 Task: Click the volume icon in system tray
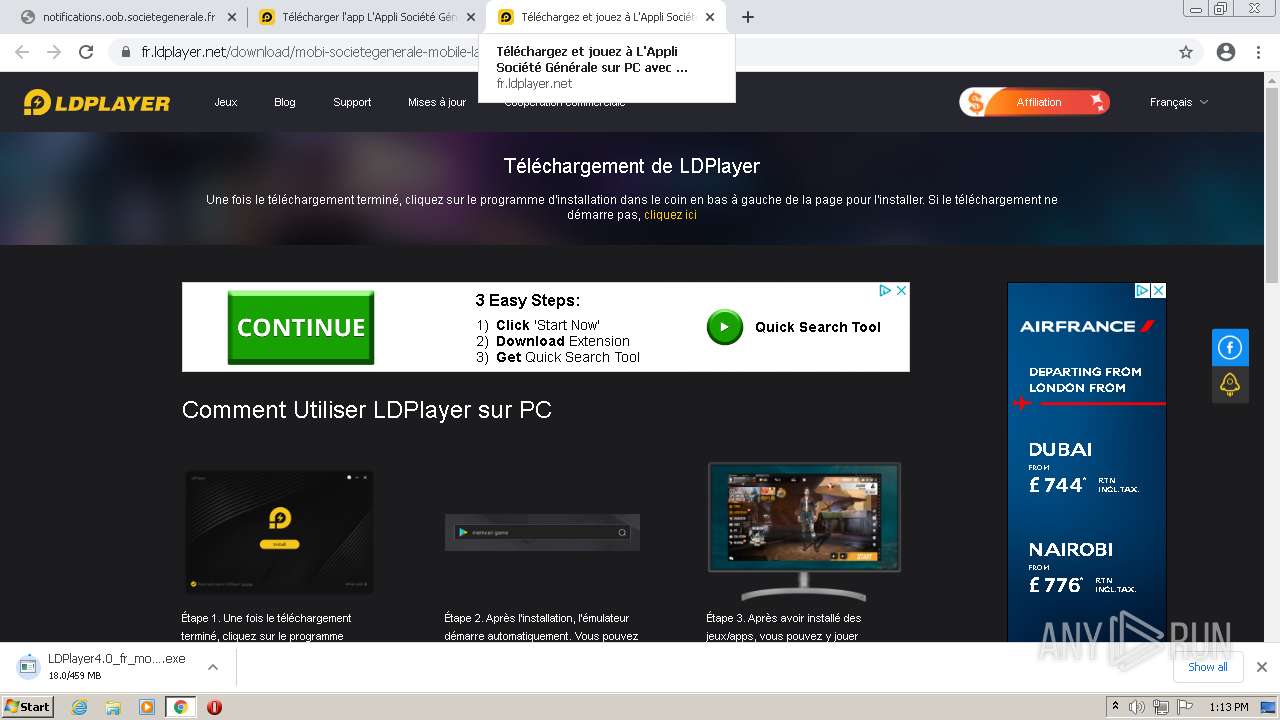coord(1137,707)
